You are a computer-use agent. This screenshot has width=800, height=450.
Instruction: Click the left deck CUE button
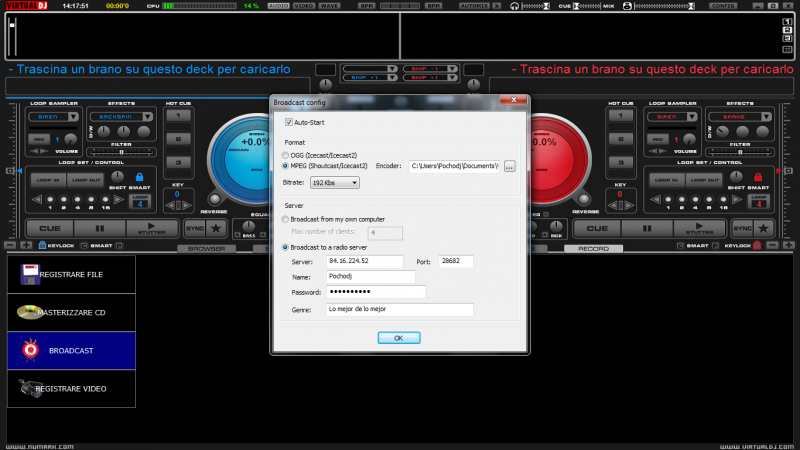50,229
